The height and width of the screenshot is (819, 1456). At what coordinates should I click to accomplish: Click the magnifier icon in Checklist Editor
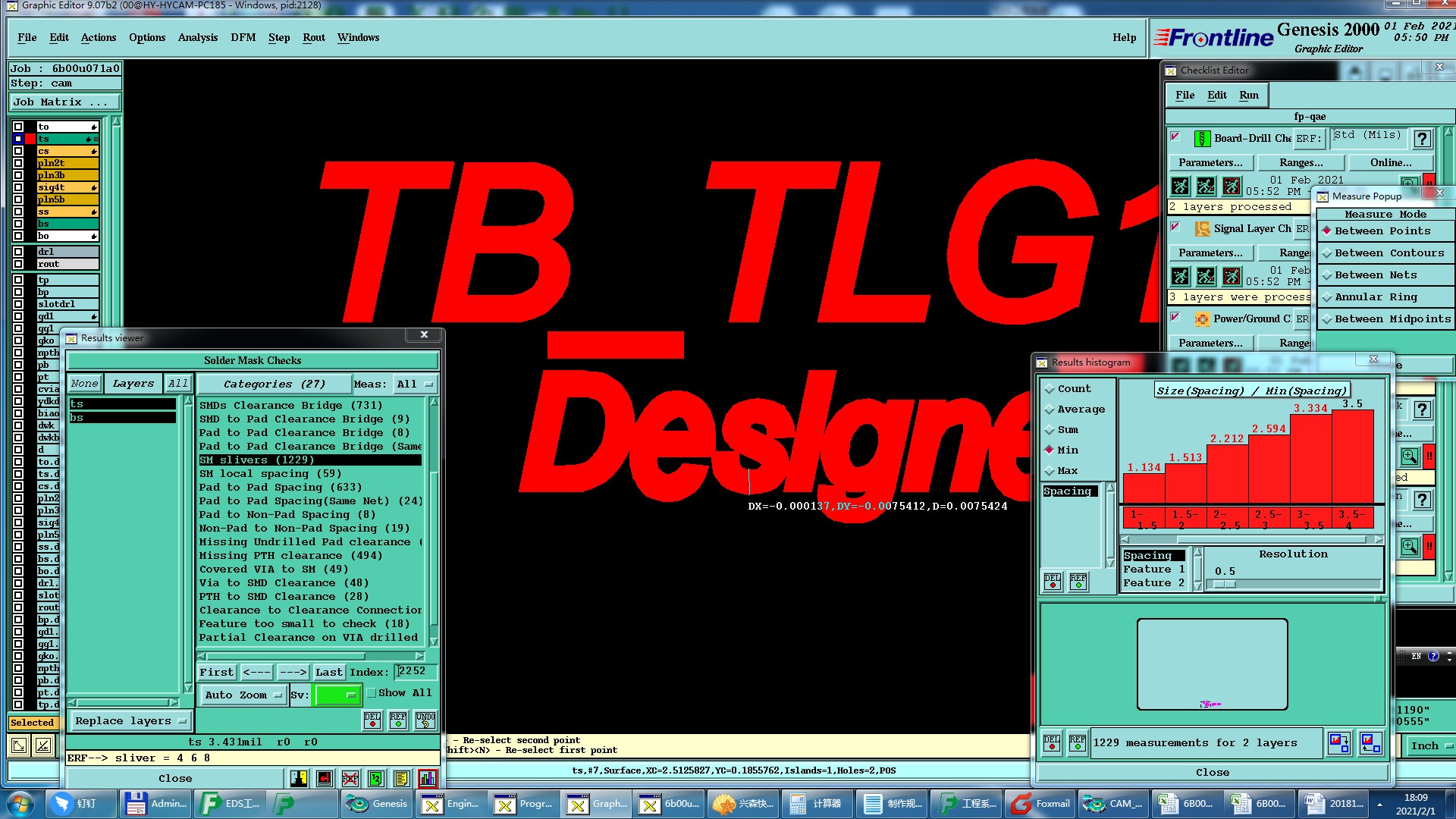[1409, 456]
